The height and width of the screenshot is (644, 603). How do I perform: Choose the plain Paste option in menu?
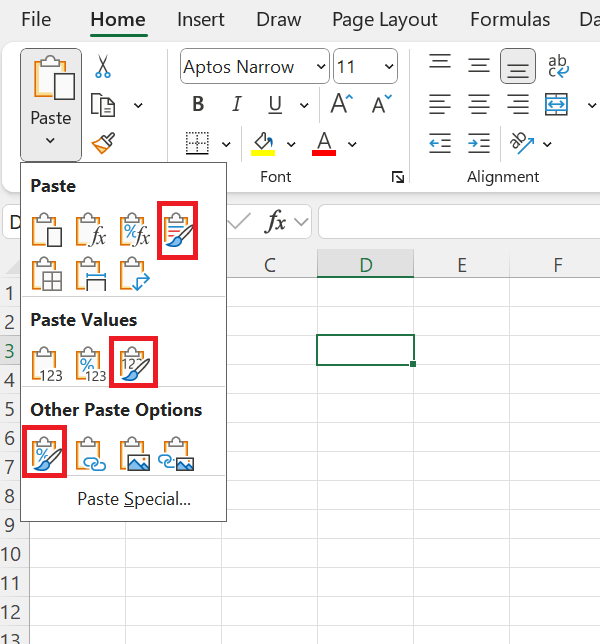click(46, 230)
